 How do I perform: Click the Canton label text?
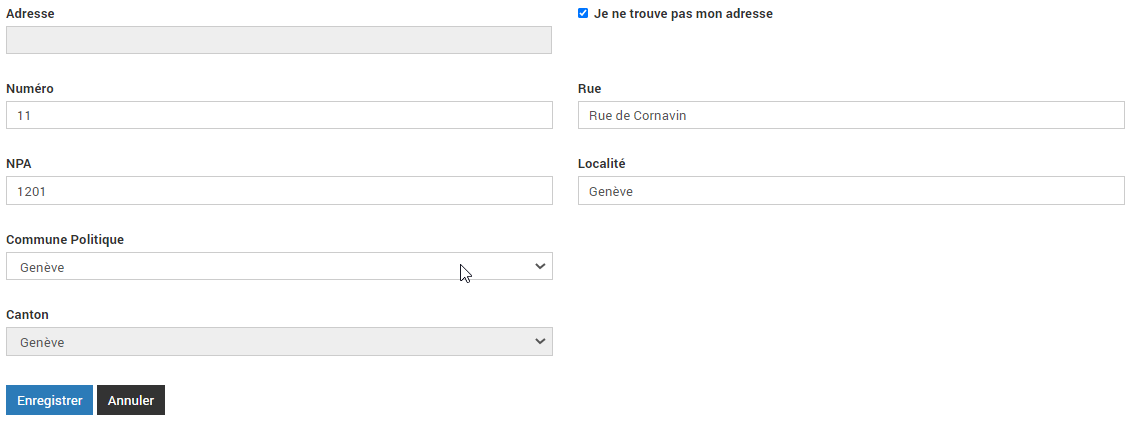[x=27, y=315]
